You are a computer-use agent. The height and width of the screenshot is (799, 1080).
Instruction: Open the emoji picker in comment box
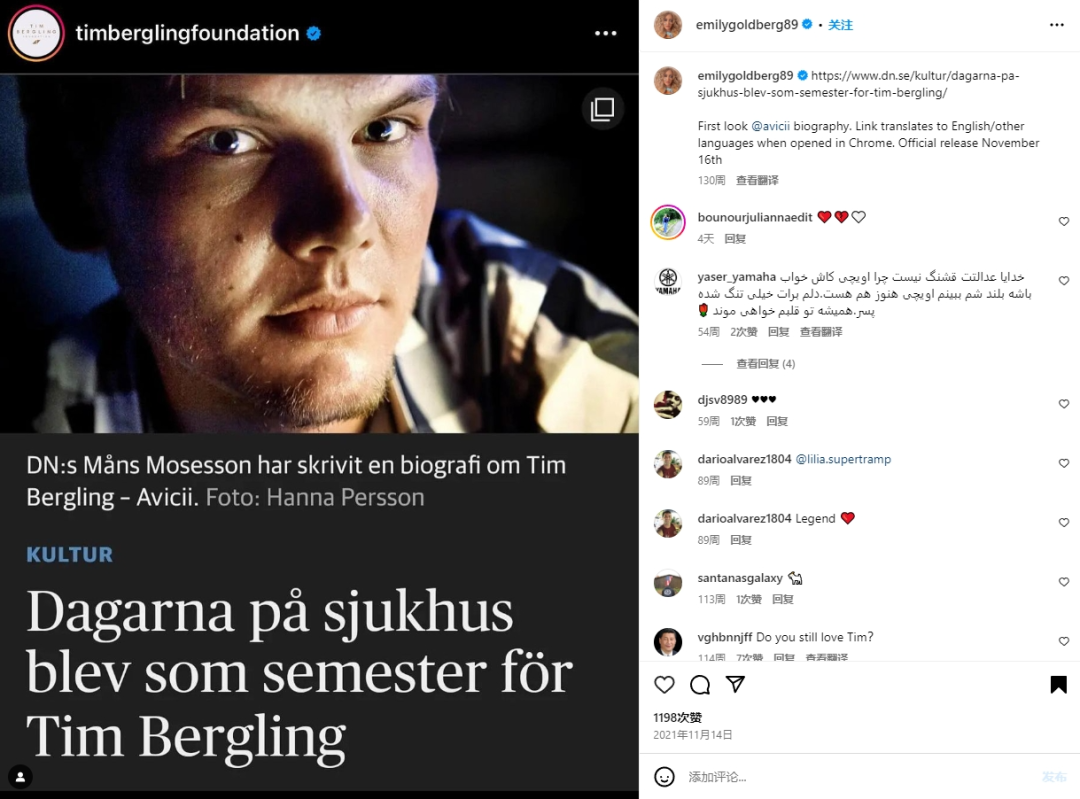tap(664, 777)
